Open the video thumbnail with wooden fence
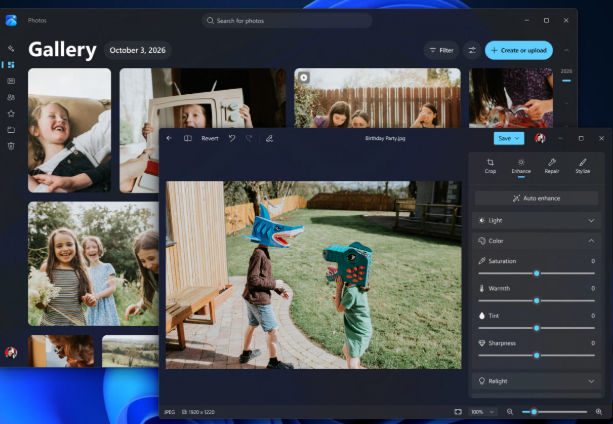 tap(377, 98)
